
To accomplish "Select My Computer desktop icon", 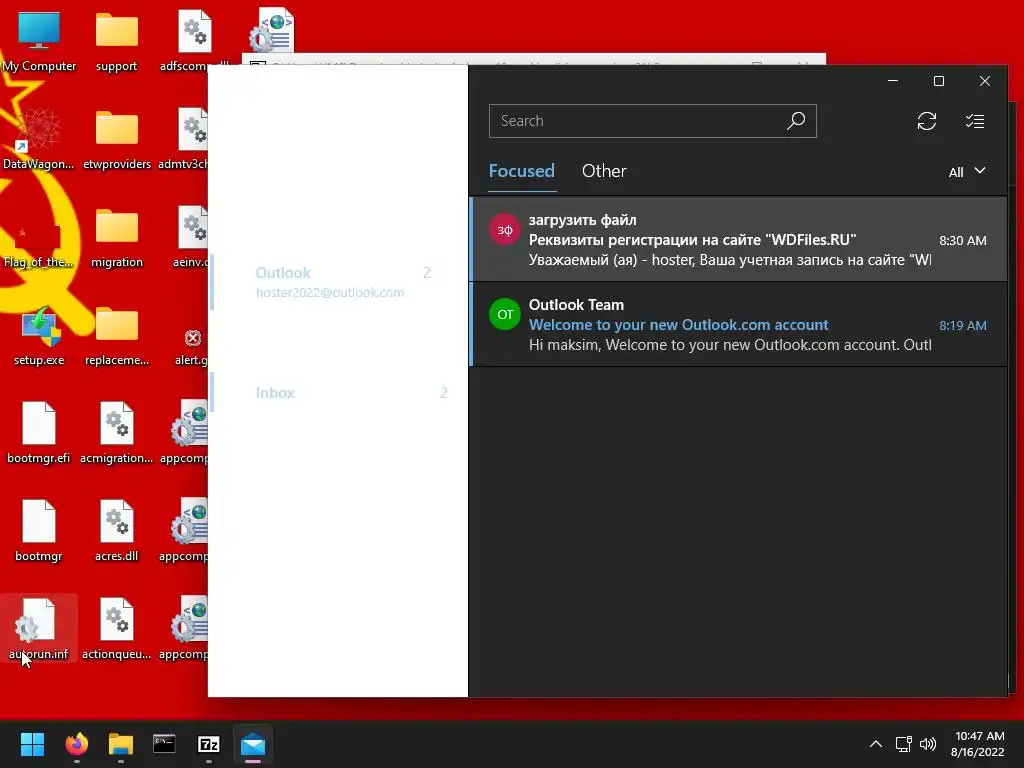I will pyautogui.click(x=39, y=42).
